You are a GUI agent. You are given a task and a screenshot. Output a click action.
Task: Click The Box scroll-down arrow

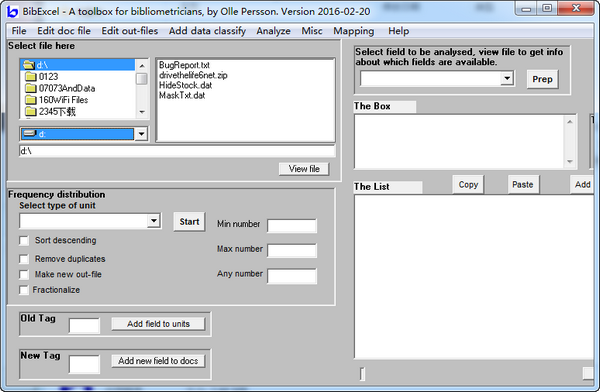click(570, 162)
